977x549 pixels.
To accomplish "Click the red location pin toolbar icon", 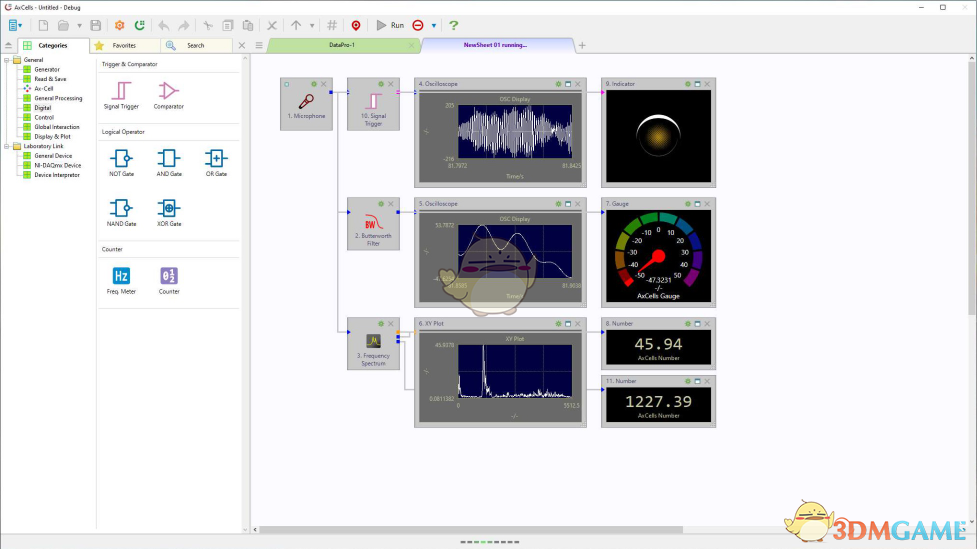I will (x=355, y=25).
